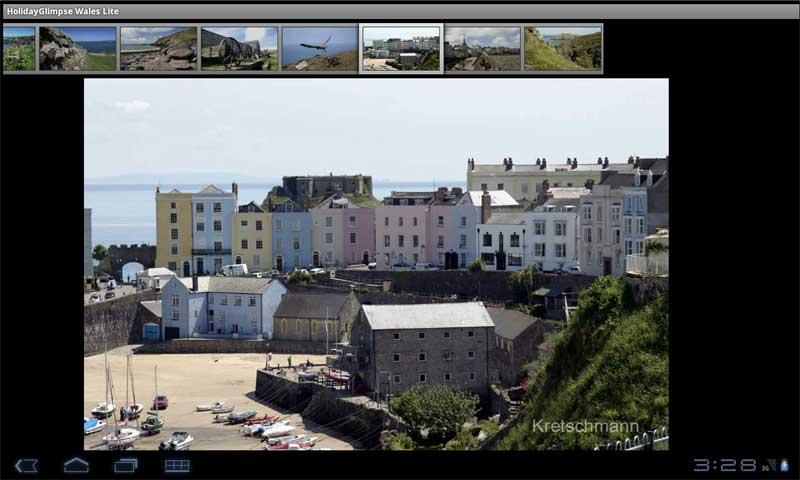
Task: Tap the large harbour town photo
Action: 376,264
